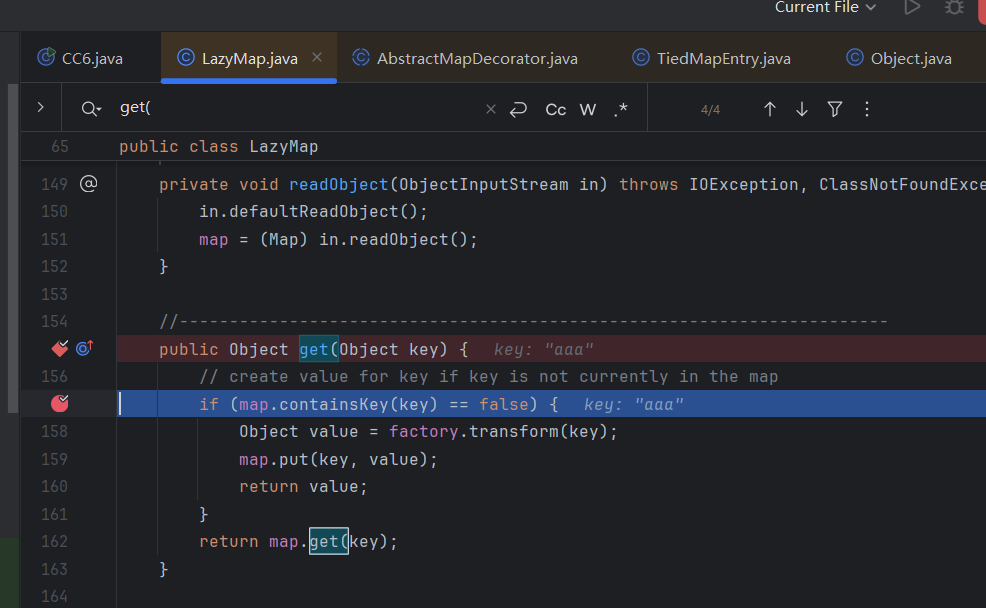
Task: Toggle whole Words (W) option
Action: pyautogui.click(x=587, y=109)
